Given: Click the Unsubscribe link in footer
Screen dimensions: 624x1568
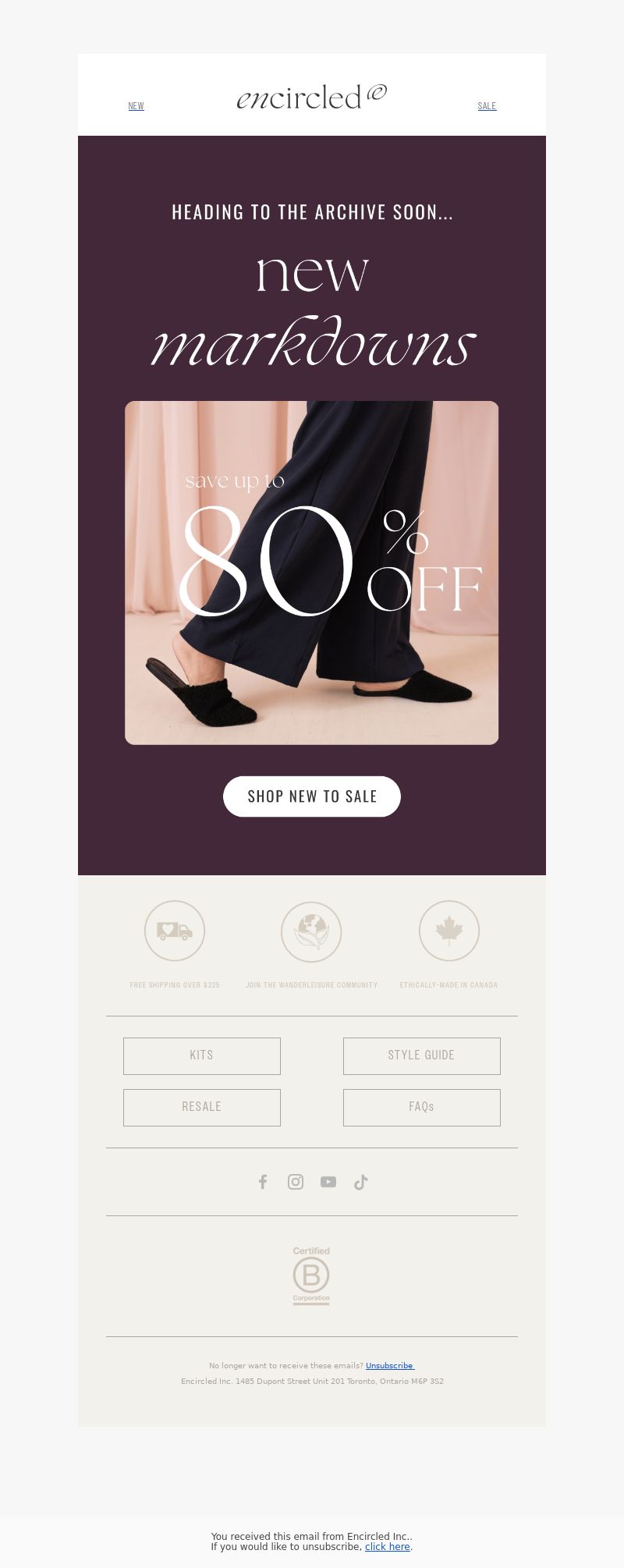Looking at the screenshot, I should click(390, 1366).
